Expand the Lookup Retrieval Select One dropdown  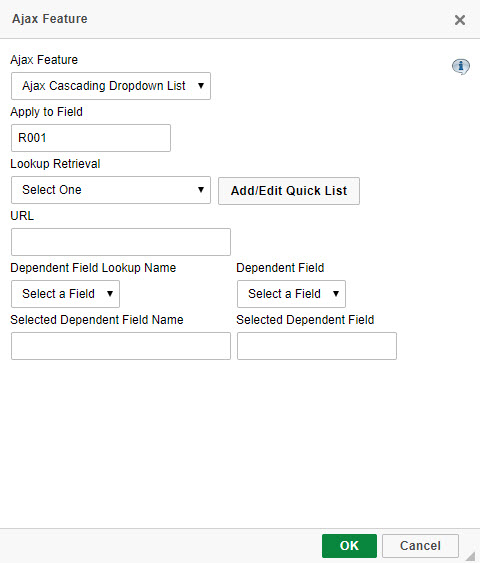coord(111,190)
